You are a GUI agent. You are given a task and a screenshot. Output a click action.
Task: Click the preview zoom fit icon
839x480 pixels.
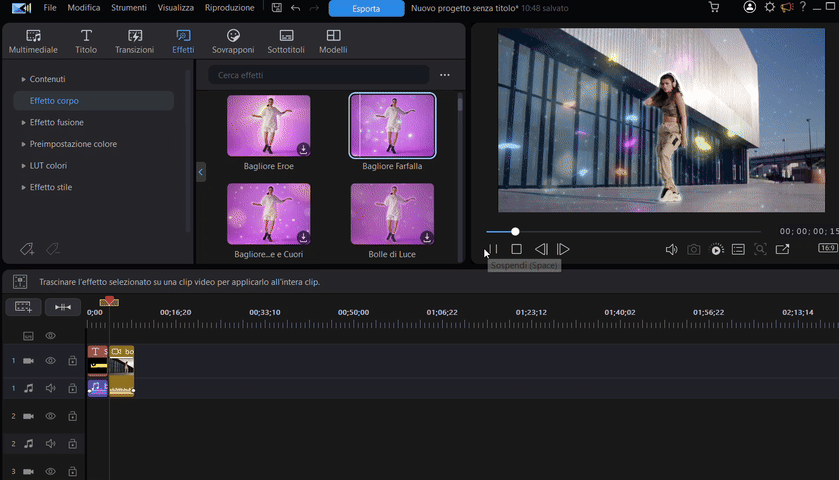(x=760, y=249)
